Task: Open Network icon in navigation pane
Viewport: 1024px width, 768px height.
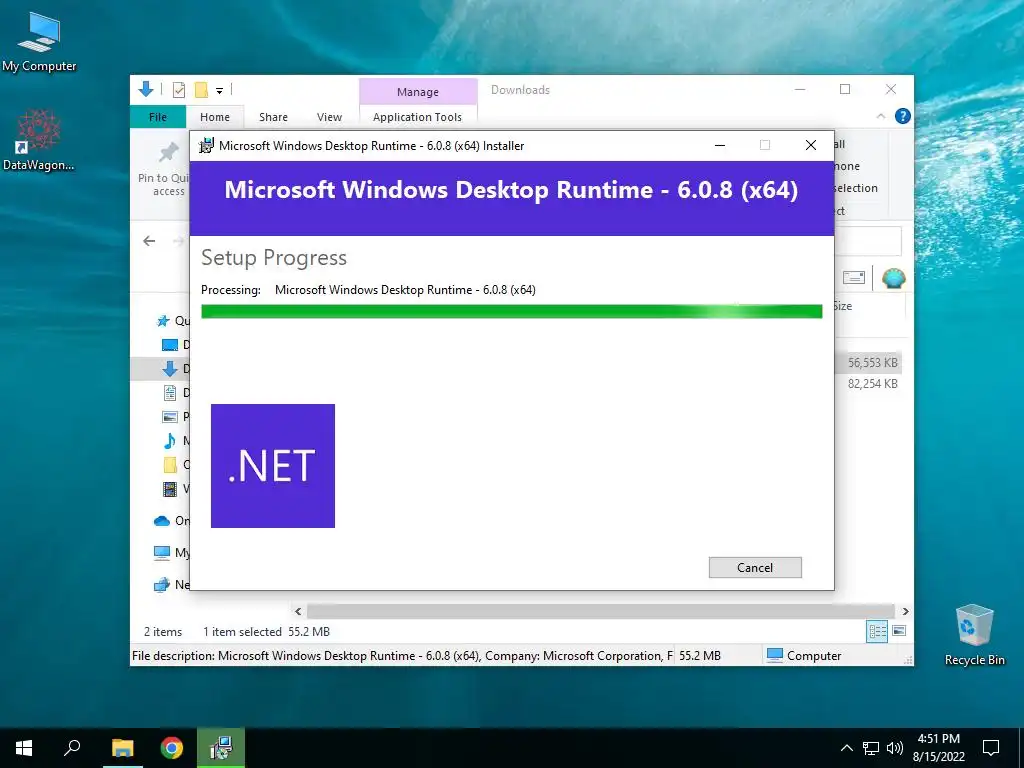Action: click(x=161, y=584)
